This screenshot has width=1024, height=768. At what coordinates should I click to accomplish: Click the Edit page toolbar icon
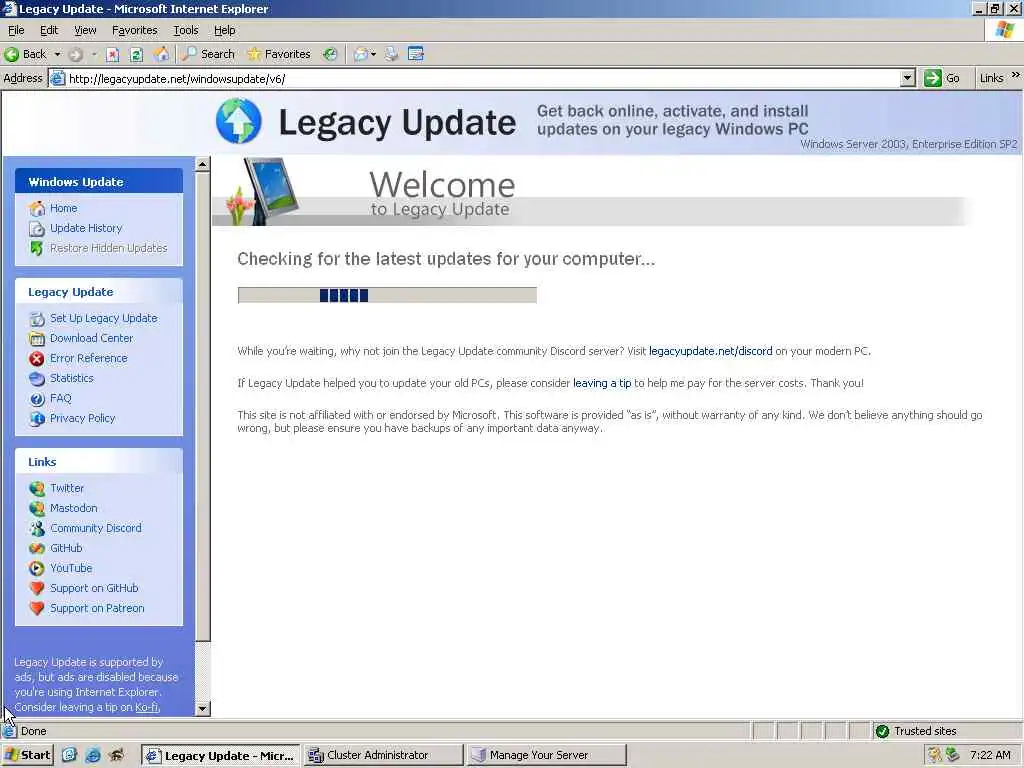[416, 54]
